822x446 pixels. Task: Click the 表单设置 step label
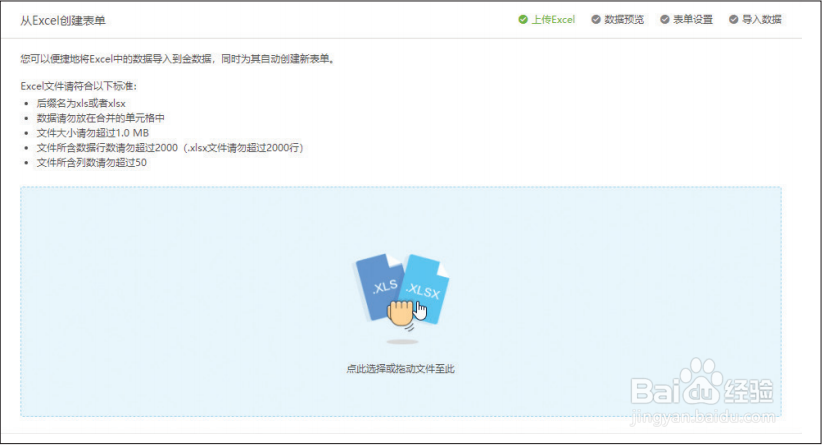pos(693,20)
